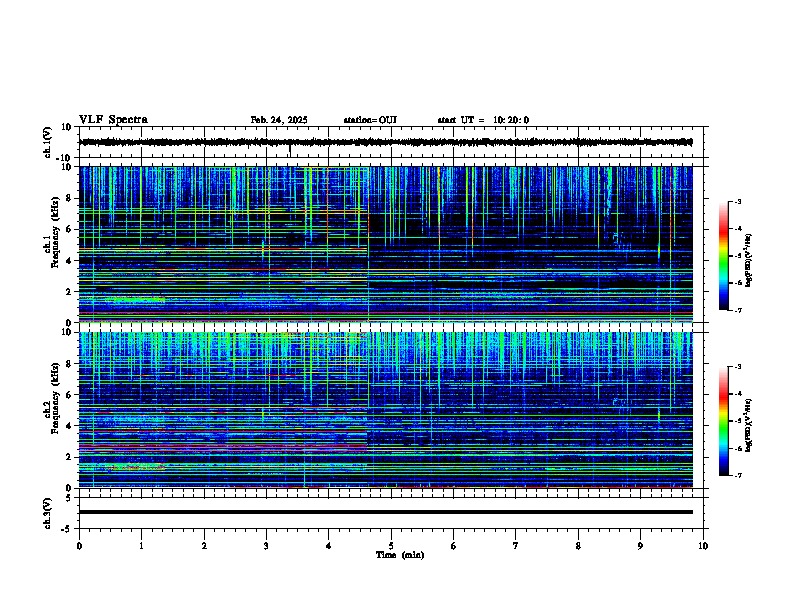Click the "0" tick on the time axis
Viewport: 792px width, 612px height.
pyautogui.click(x=79, y=546)
